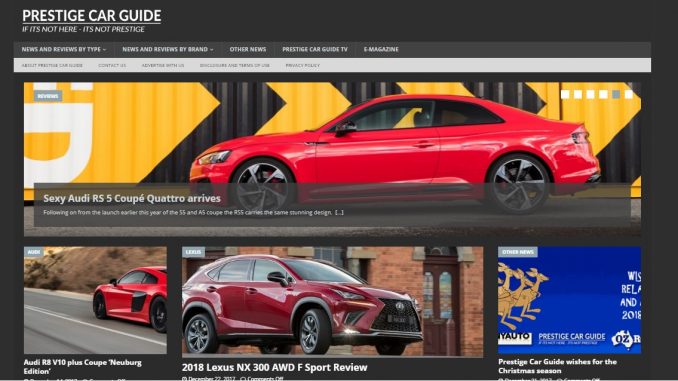Open the Advertise With Us page

[163, 65]
